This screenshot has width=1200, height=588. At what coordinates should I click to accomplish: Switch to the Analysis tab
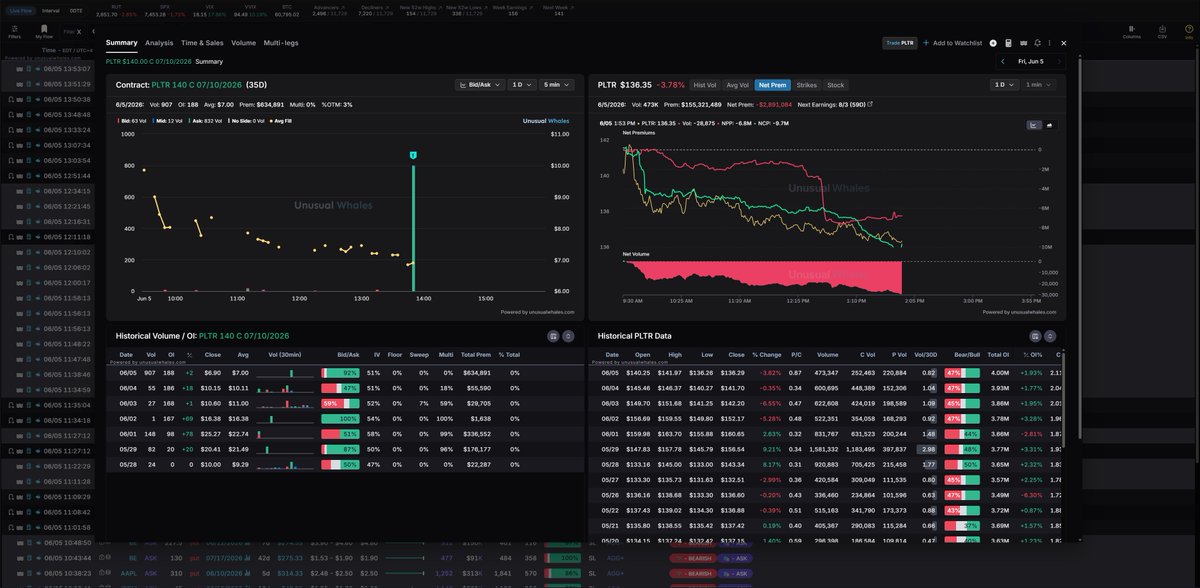[159, 43]
